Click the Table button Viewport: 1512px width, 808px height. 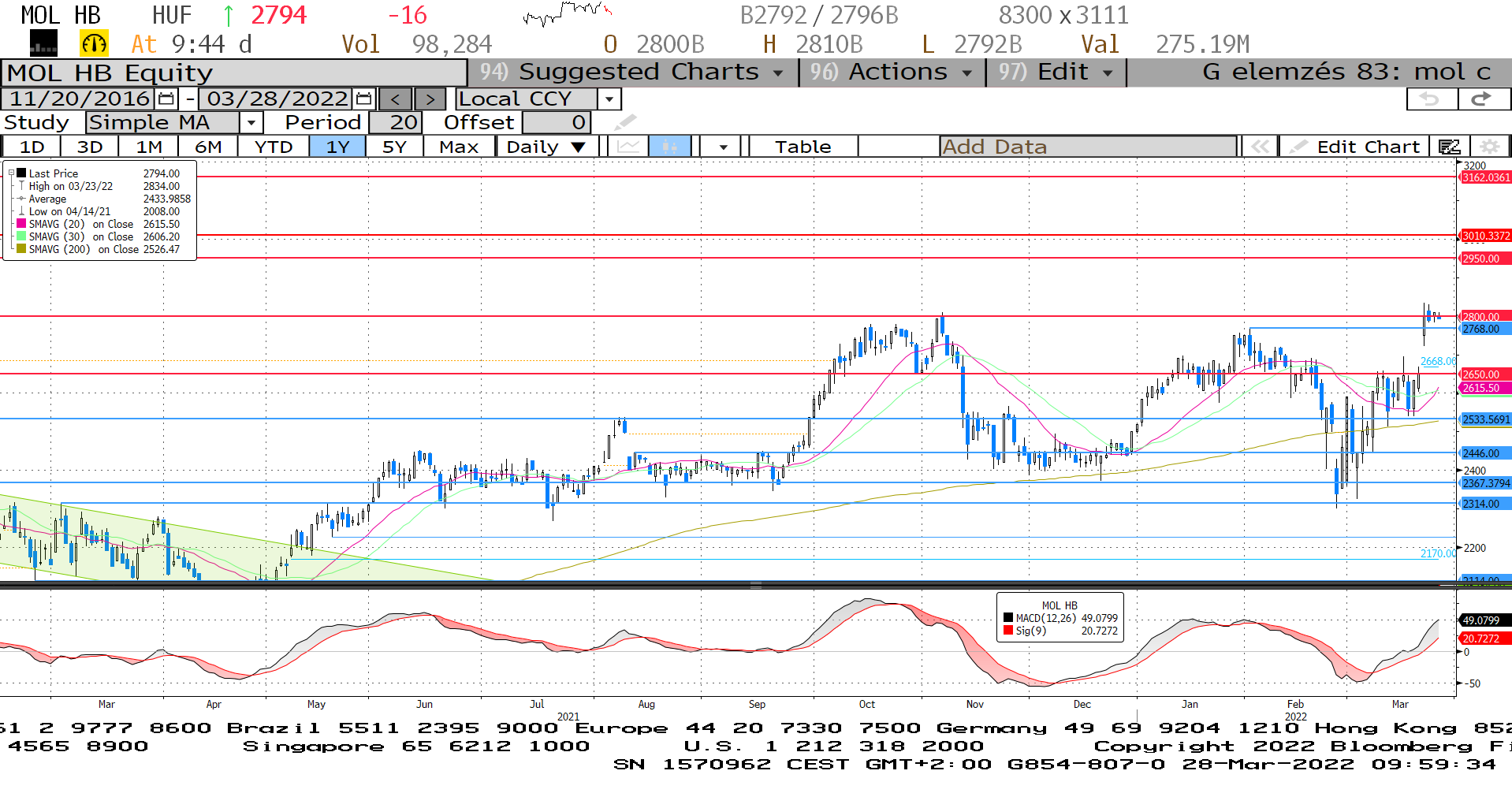[803, 147]
